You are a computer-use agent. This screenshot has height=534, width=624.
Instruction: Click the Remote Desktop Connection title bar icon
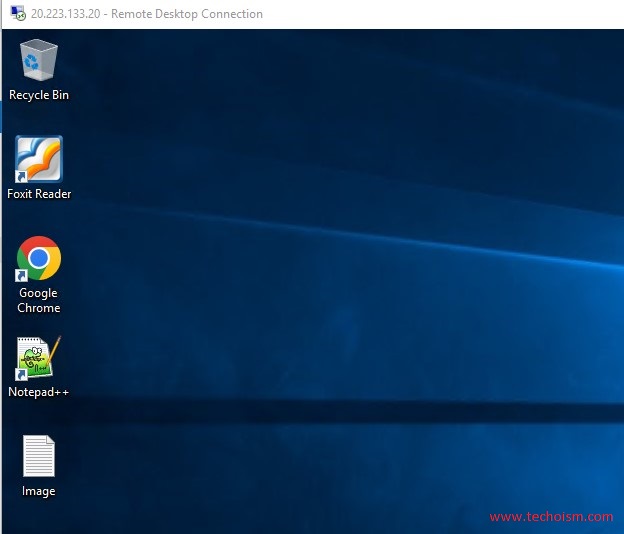coord(18,14)
